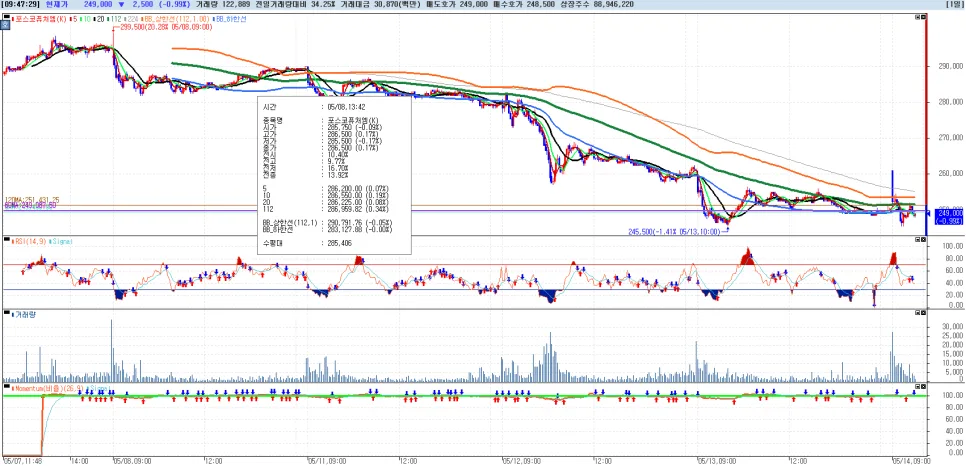Screen dimensions: 966x466
Task: Select the Signal legend in RSI panel
Action: click(59, 242)
